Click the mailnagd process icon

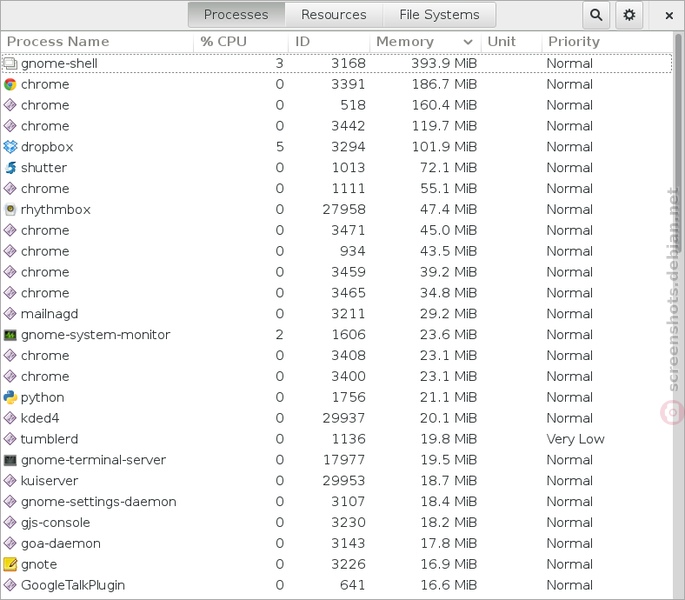point(10,314)
